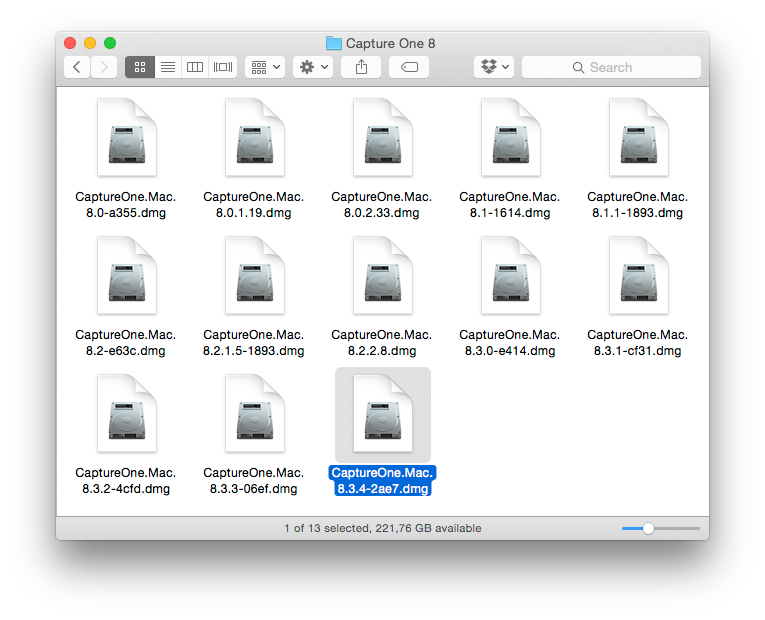This screenshot has height=620, width=765.
Task: Select disk image icon 8.2.1.5-1893.dmg
Action: coord(255,276)
